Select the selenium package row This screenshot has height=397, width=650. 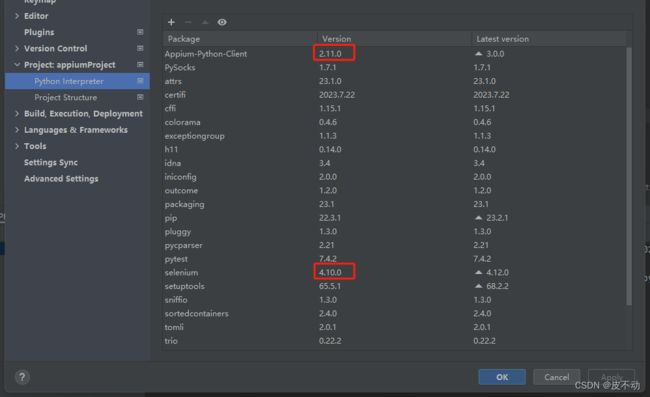(x=394, y=272)
